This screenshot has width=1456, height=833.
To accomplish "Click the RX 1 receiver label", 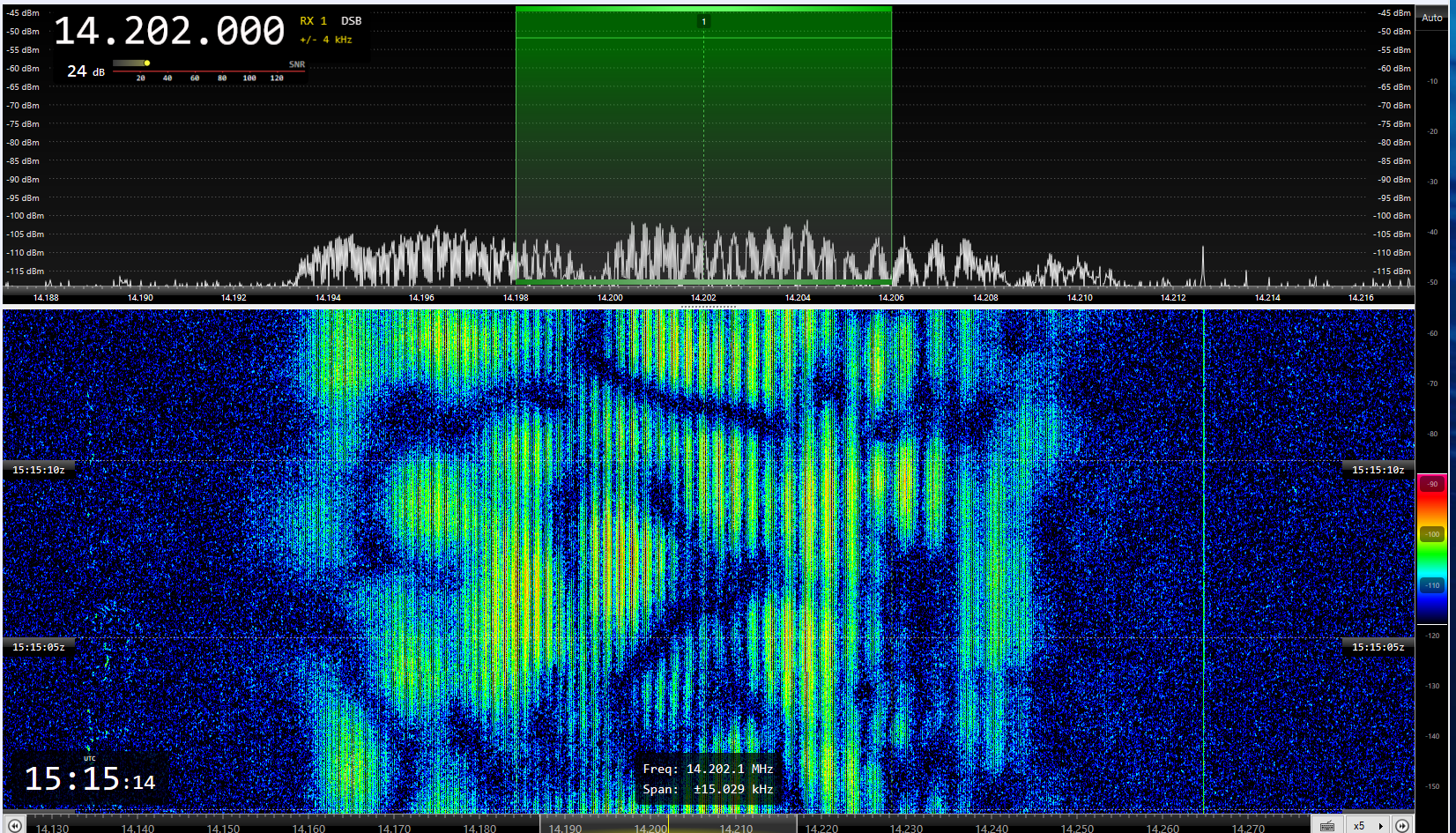I will click(x=313, y=21).
